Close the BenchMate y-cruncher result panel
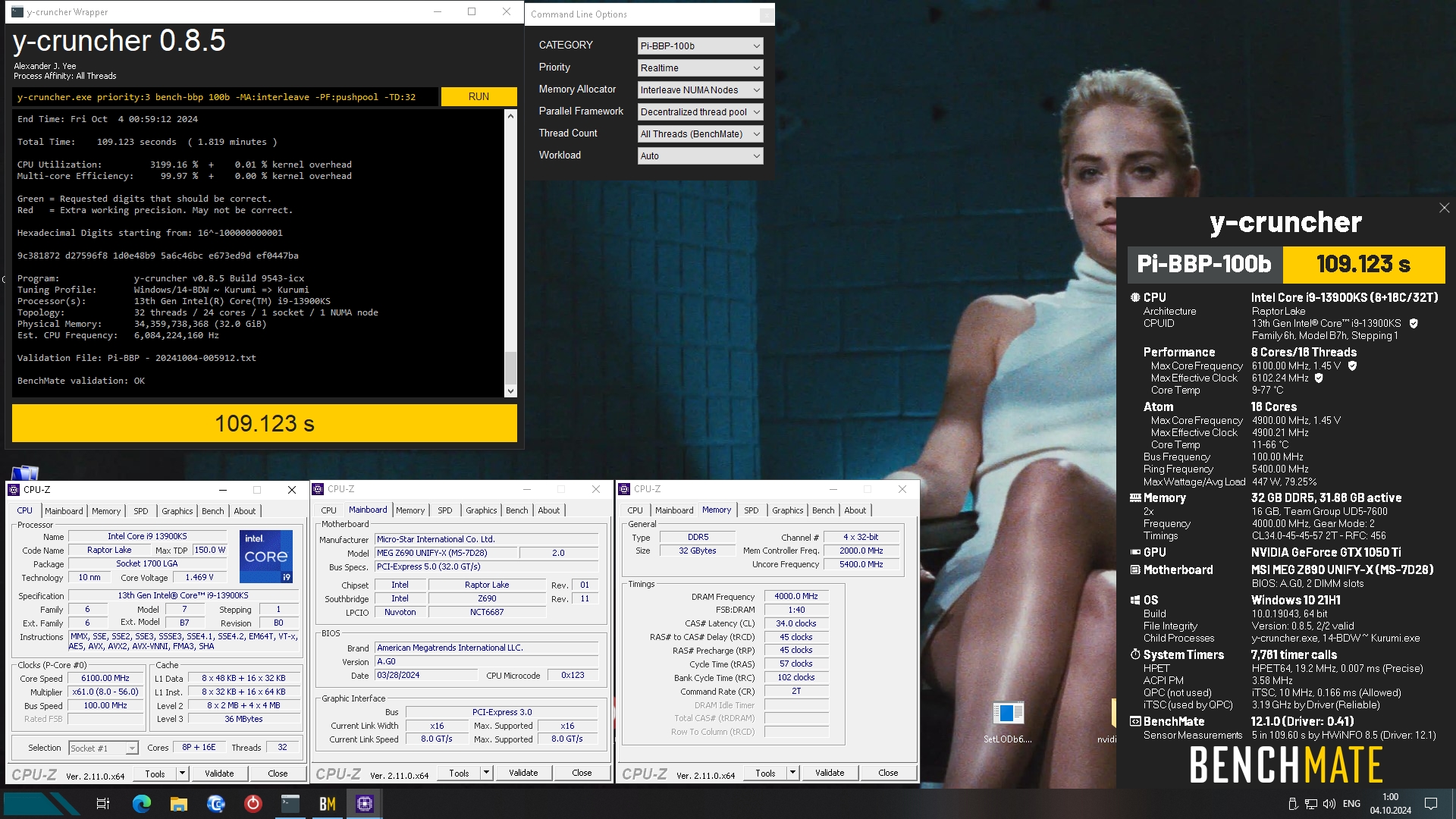The image size is (1456, 819). click(1444, 208)
